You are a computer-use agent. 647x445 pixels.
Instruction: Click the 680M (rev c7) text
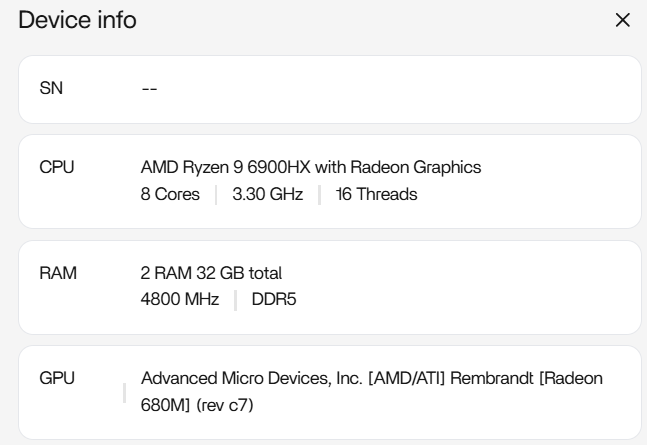200,405
